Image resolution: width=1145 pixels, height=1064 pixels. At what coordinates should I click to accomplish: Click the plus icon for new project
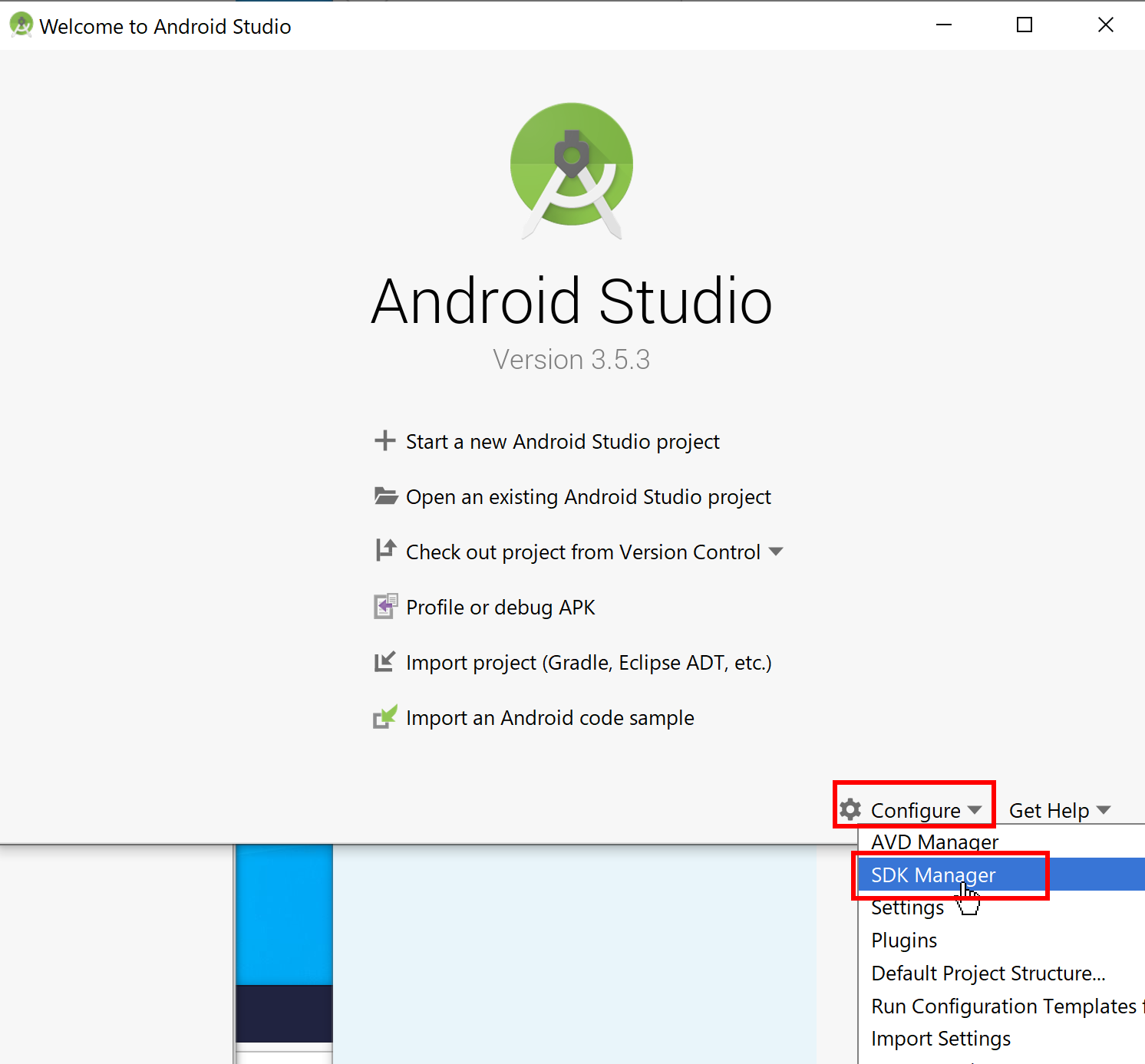point(384,441)
